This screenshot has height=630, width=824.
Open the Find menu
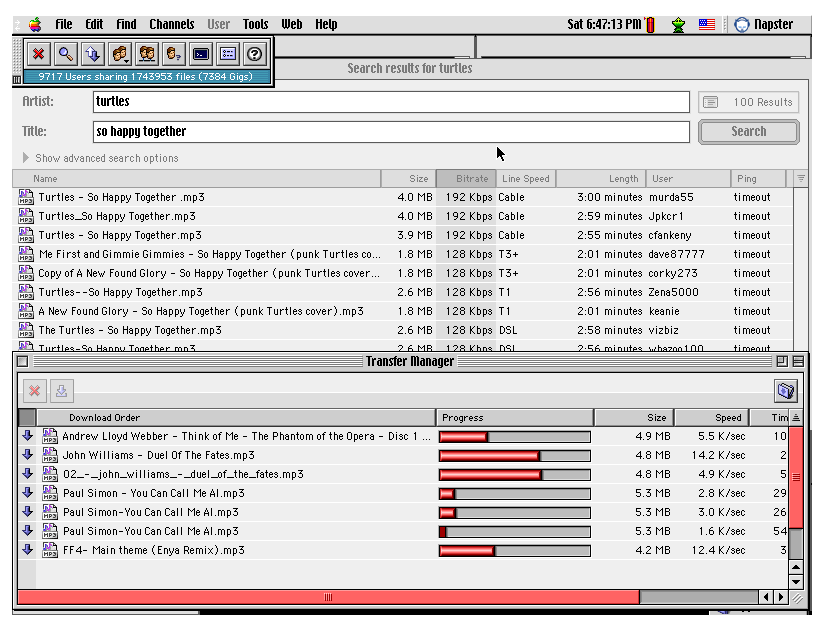tap(126, 25)
